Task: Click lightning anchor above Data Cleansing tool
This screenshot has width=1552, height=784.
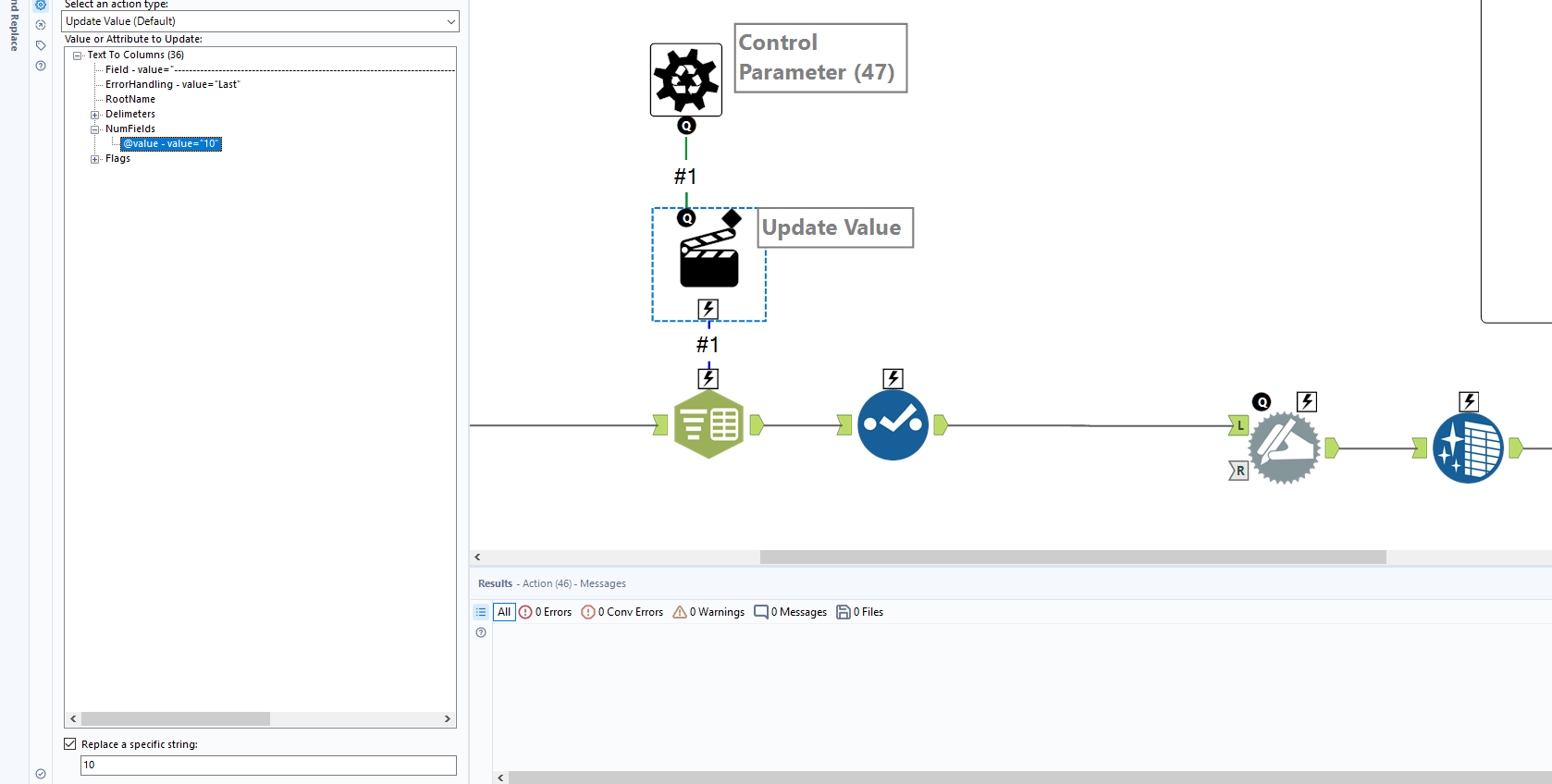Action: (1469, 401)
